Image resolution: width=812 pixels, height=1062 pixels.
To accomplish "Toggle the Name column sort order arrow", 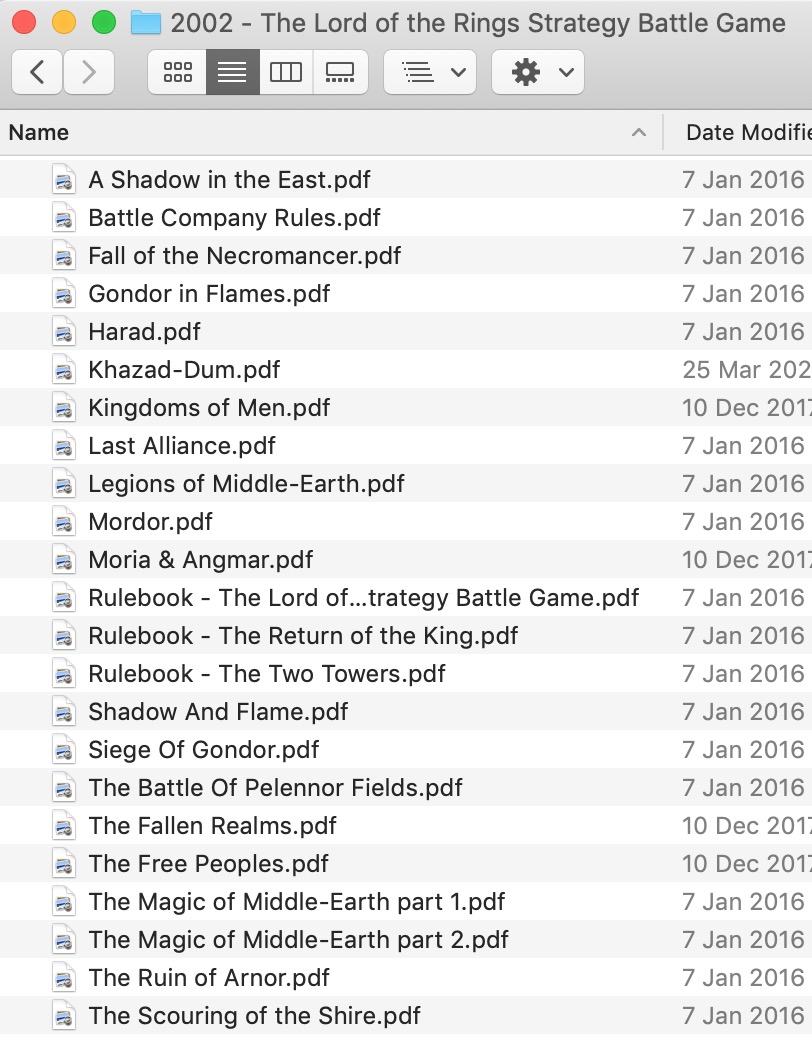I will click(639, 133).
